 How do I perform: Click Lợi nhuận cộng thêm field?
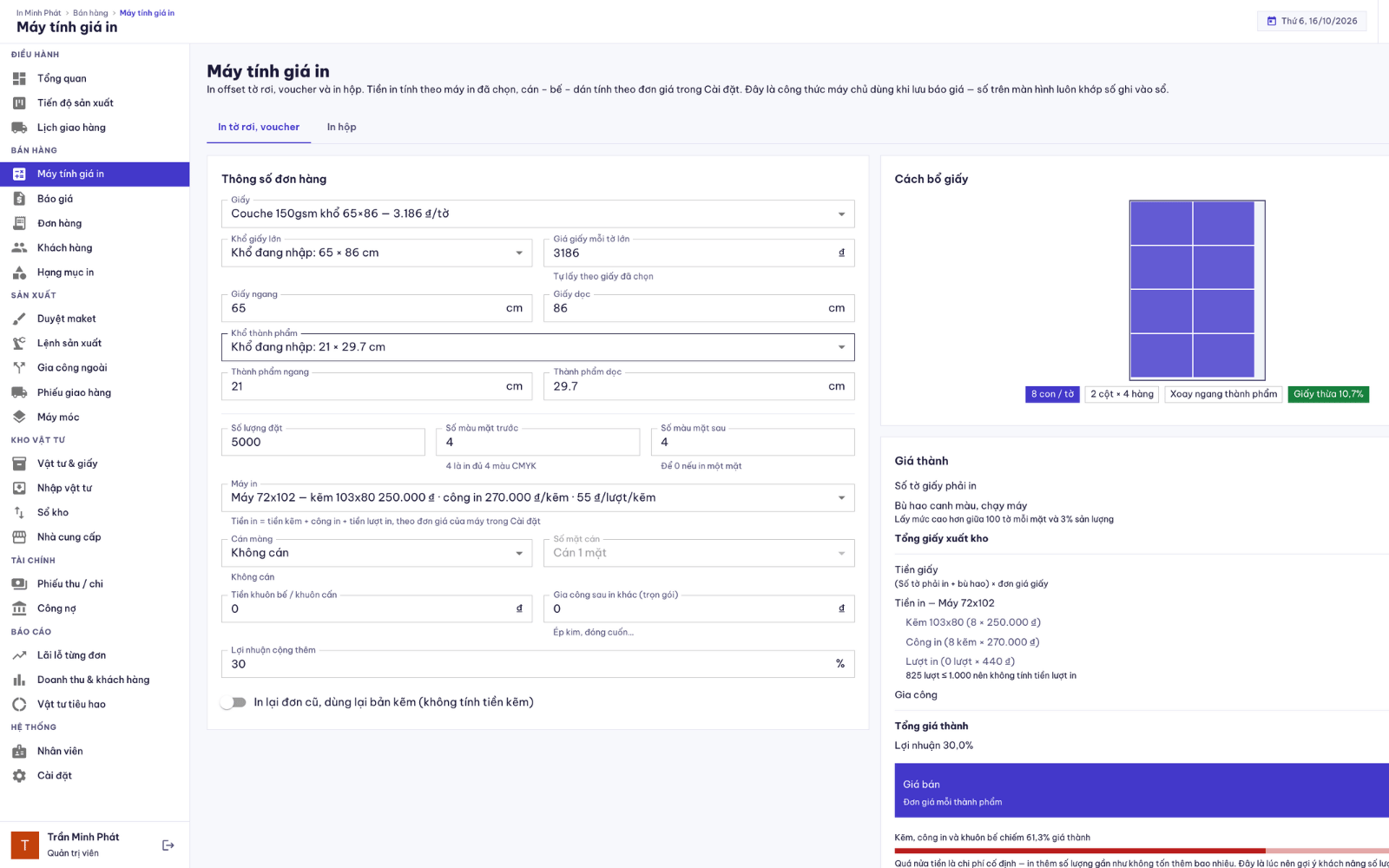[538, 664]
